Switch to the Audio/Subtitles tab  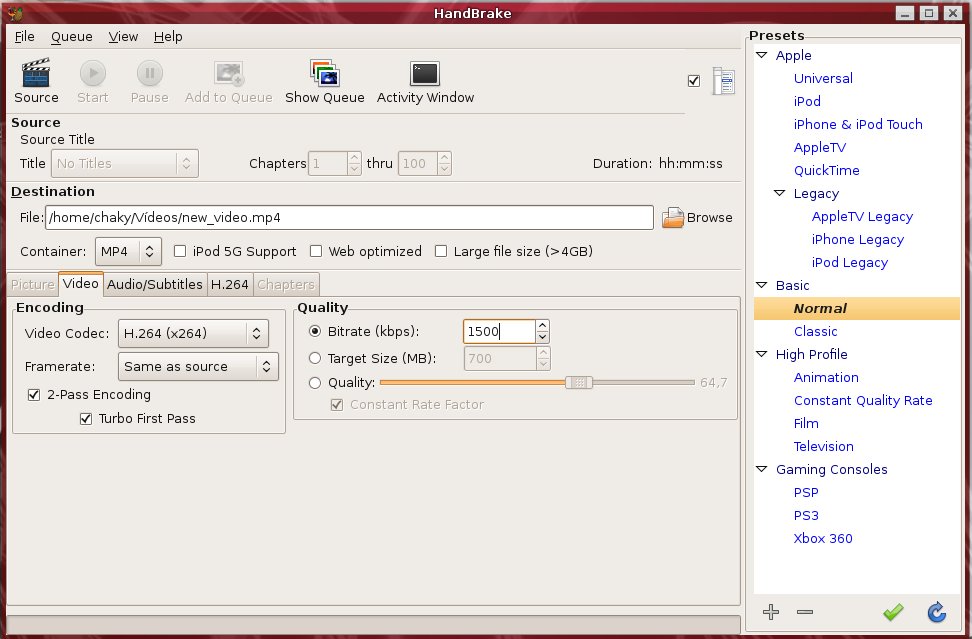[x=155, y=284]
